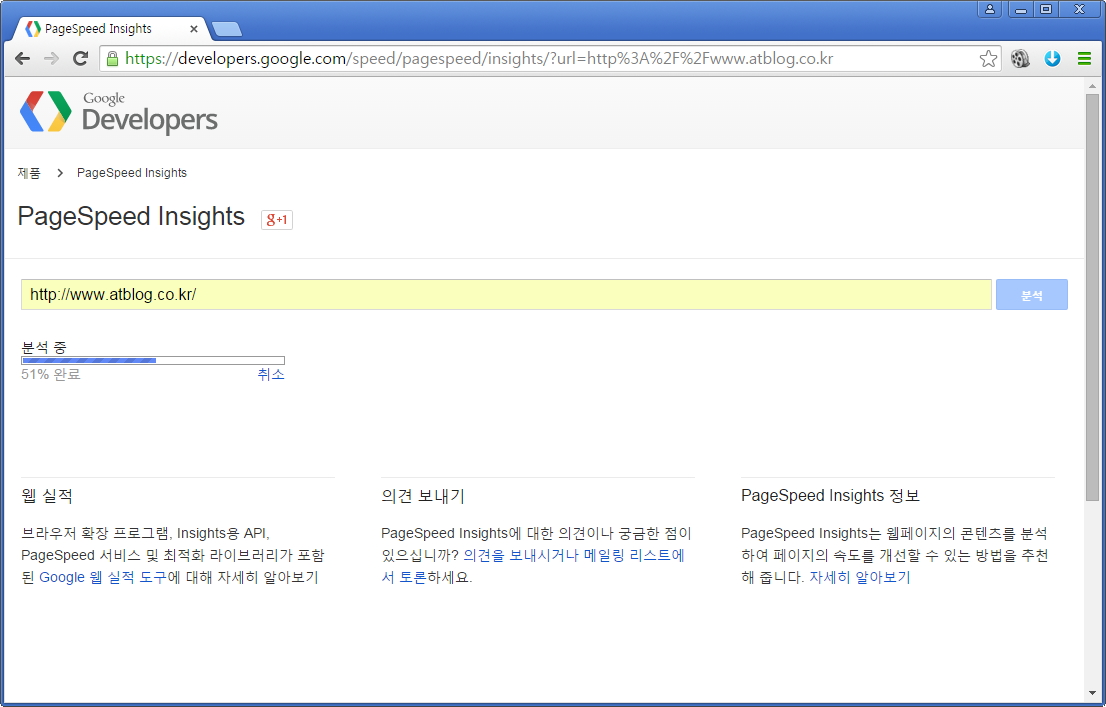Bookmark page with the star icon
Image resolution: width=1106 pixels, height=707 pixels.
988,59
